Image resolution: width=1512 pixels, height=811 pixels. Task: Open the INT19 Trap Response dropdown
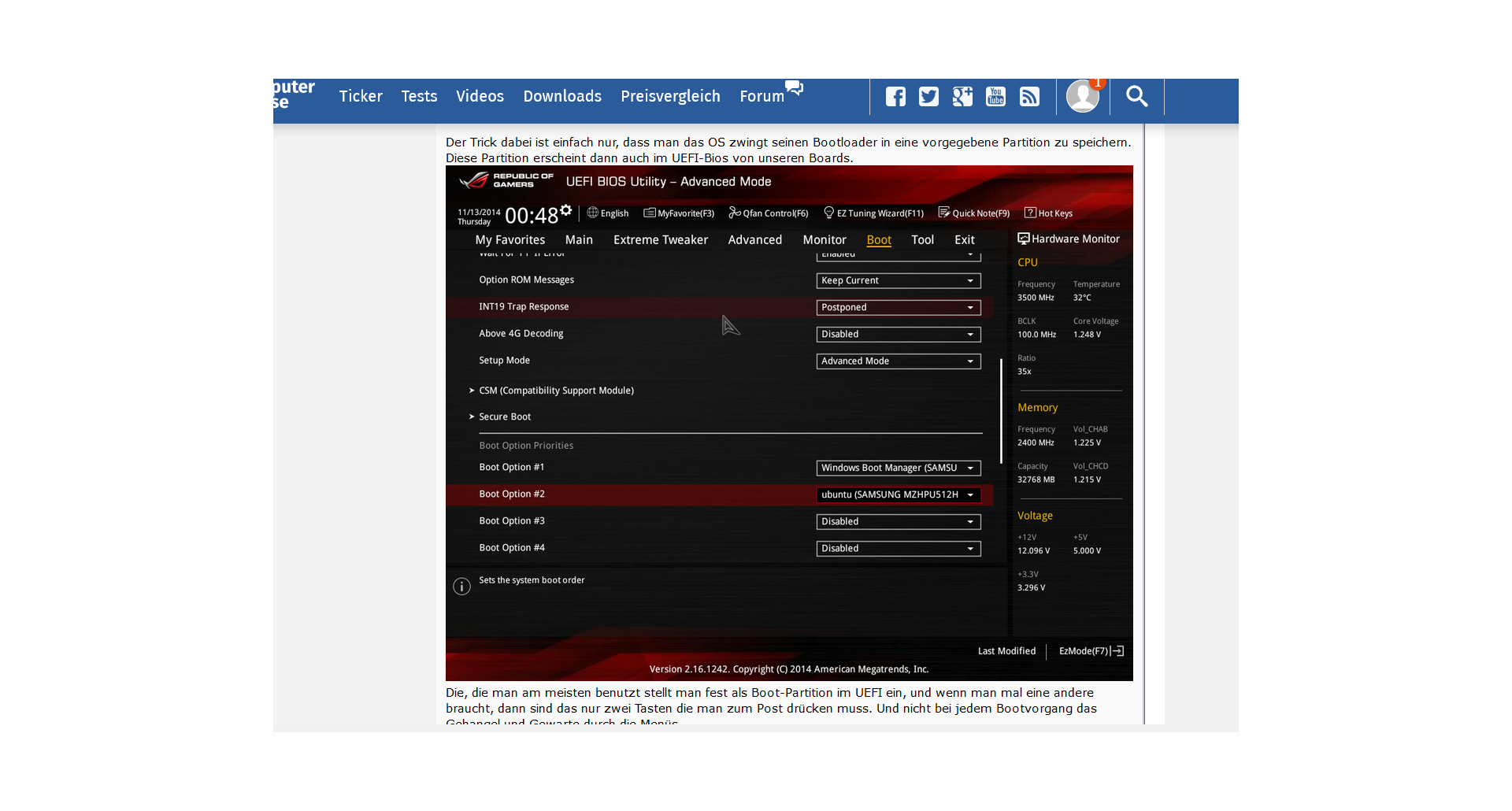[899, 308]
